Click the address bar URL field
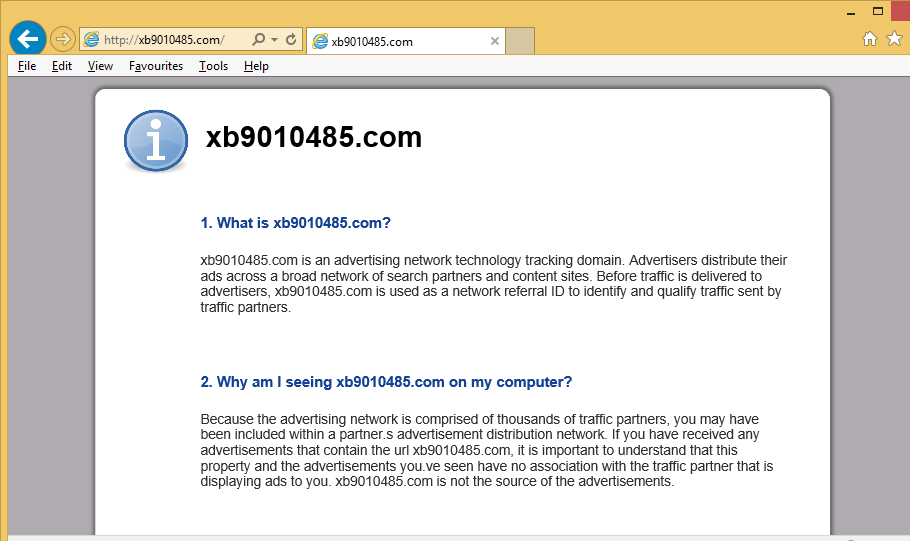The width and height of the screenshot is (910, 541). point(170,40)
